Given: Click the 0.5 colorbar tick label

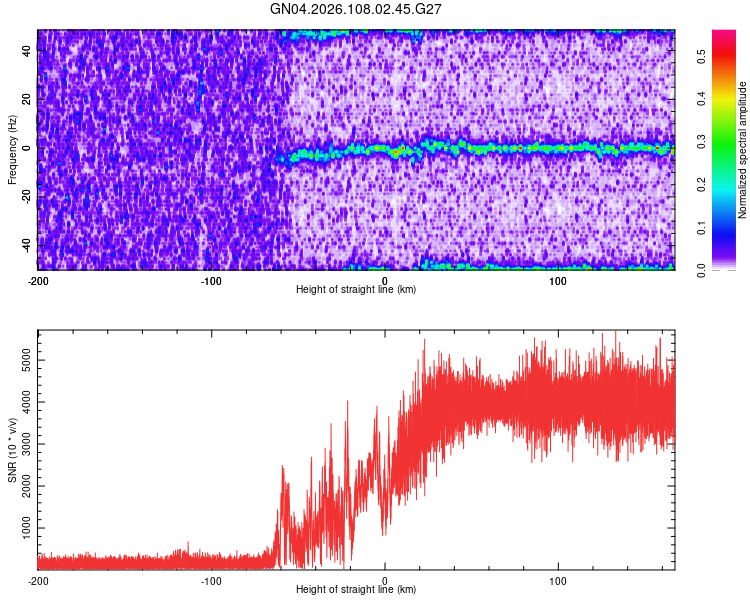Looking at the screenshot, I should point(701,56).
